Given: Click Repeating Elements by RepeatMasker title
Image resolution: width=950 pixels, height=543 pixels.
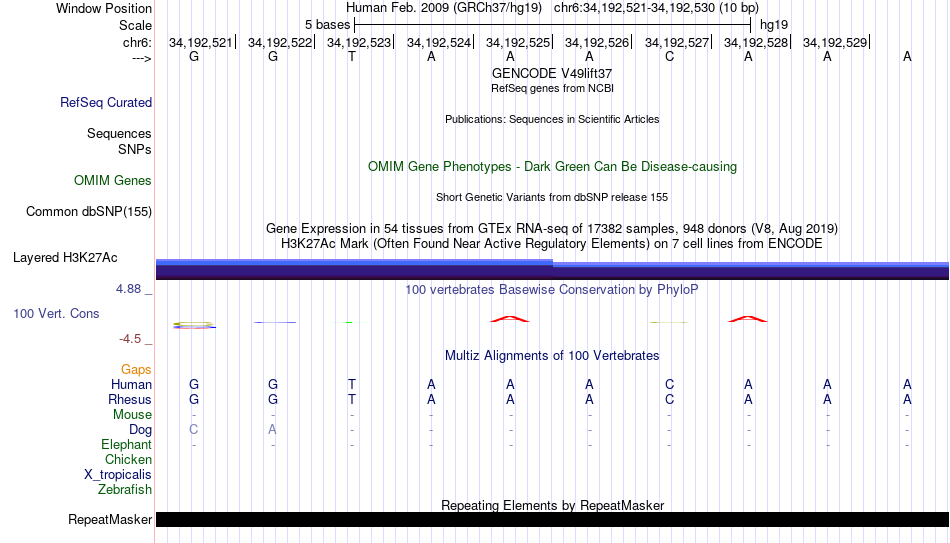Looking at the screenshot, I should pyautogui.click(x=552, y=505).
